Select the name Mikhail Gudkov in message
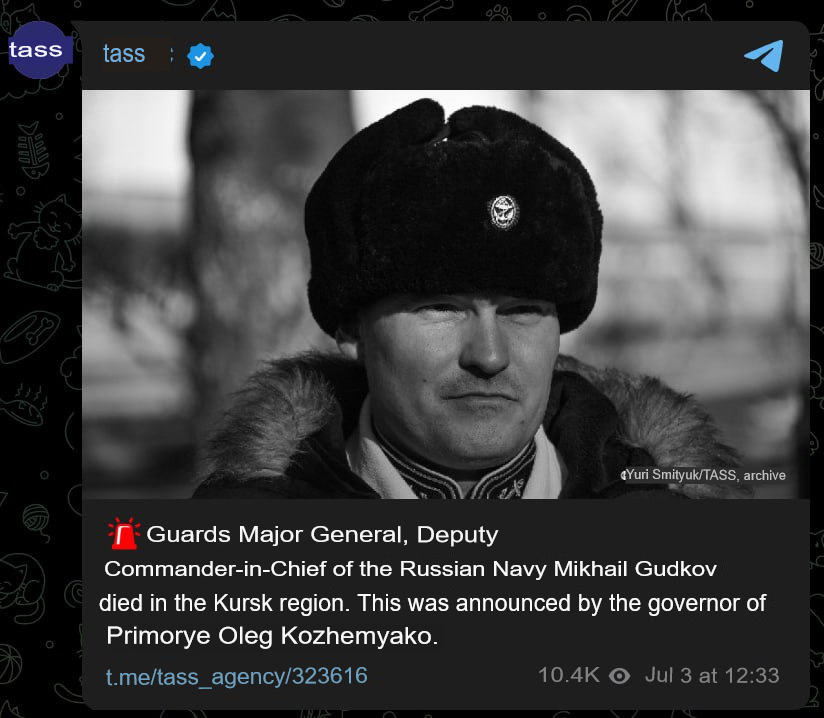 tap(635, 569)
